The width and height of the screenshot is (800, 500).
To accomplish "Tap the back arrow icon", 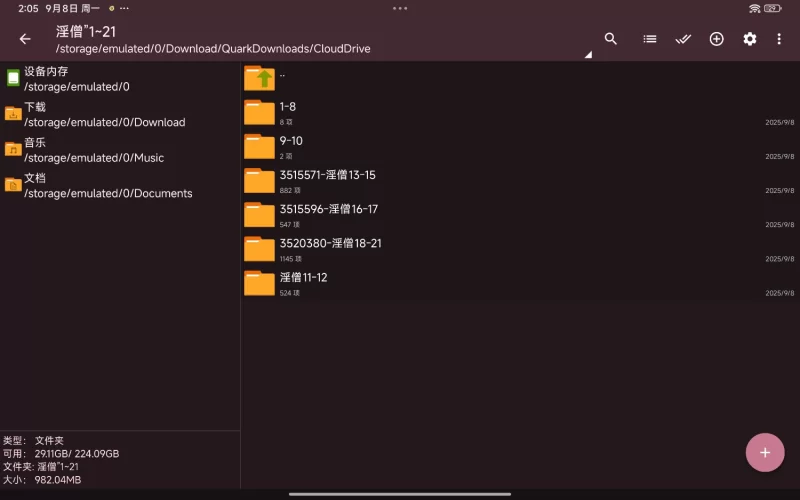I will (24, 39).
